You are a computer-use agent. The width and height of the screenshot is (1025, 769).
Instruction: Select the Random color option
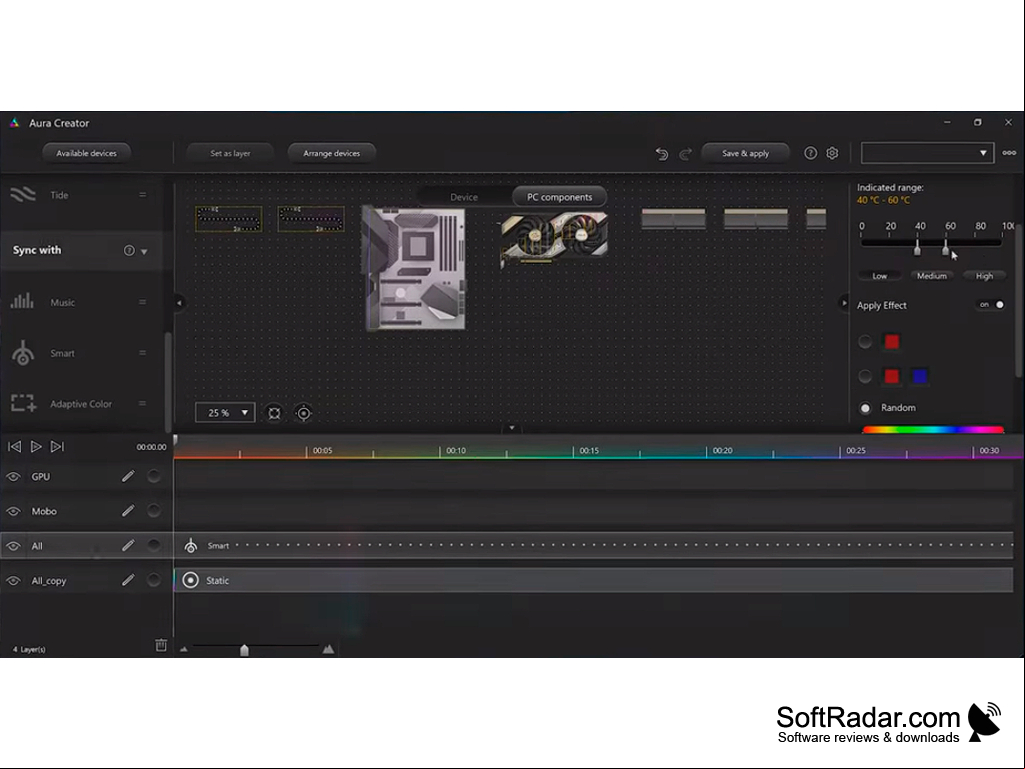coord(865,408)
